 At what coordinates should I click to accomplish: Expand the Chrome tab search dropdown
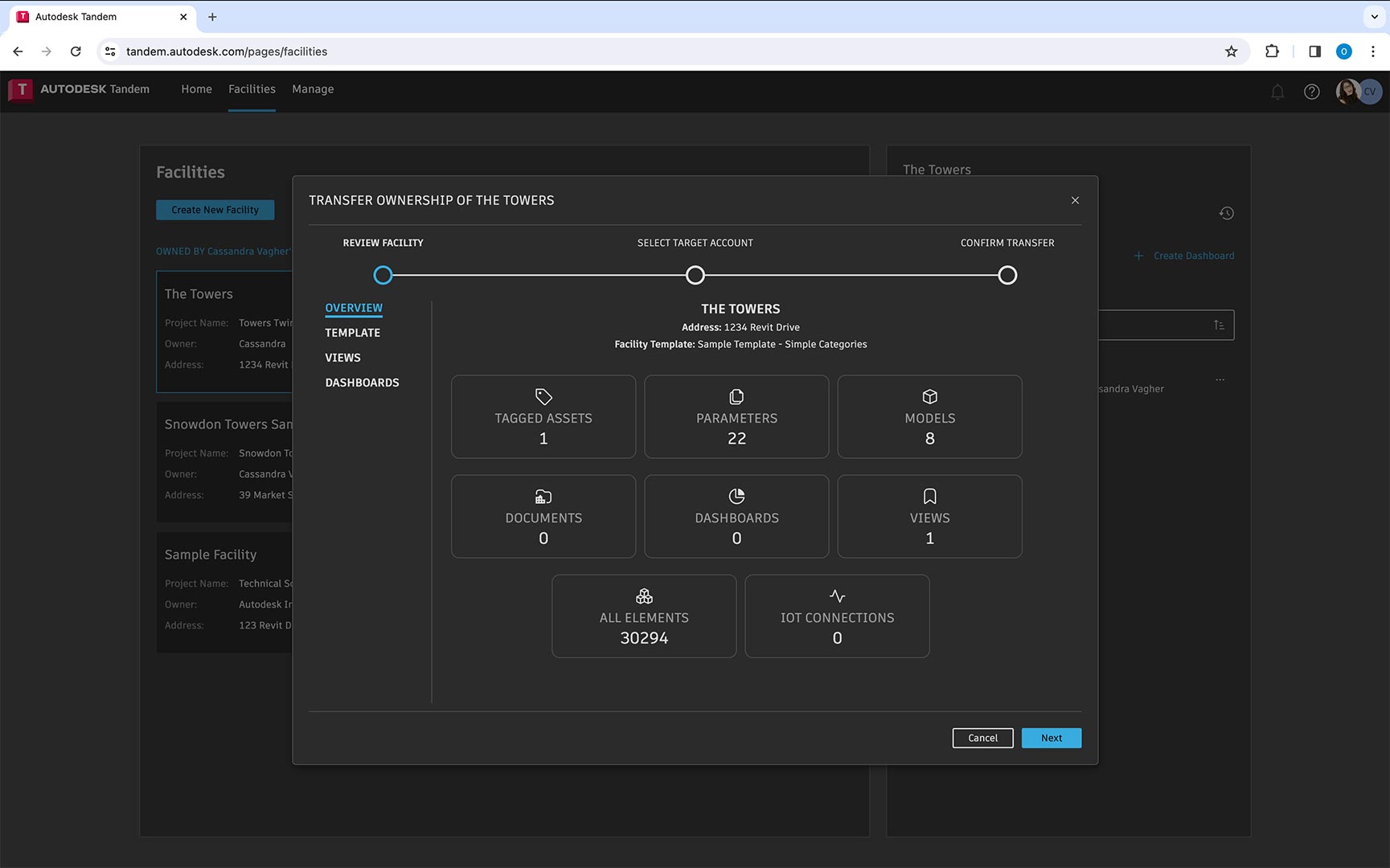(x=1374, y=17)
